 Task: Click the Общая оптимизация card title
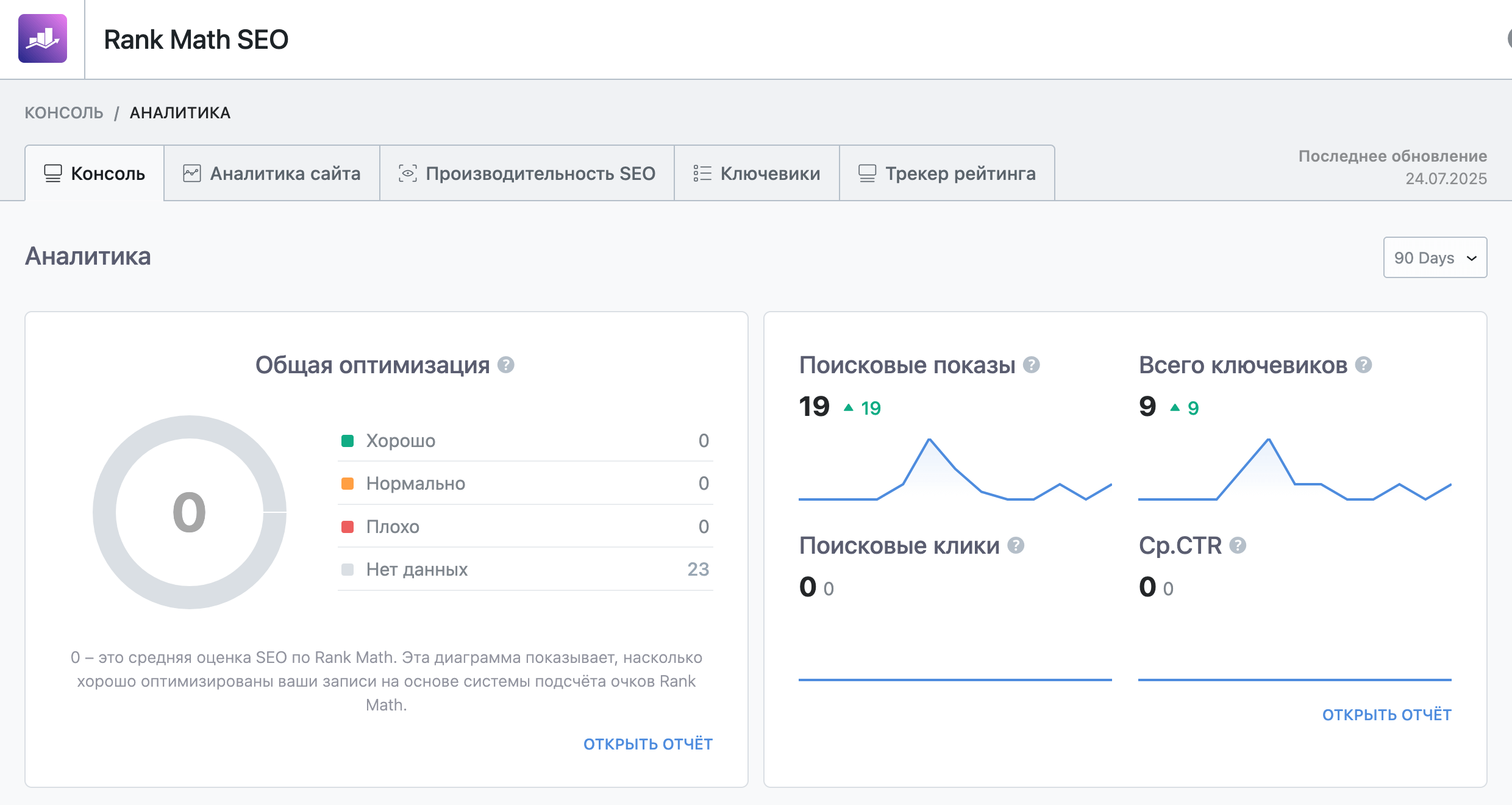[373, 365]
